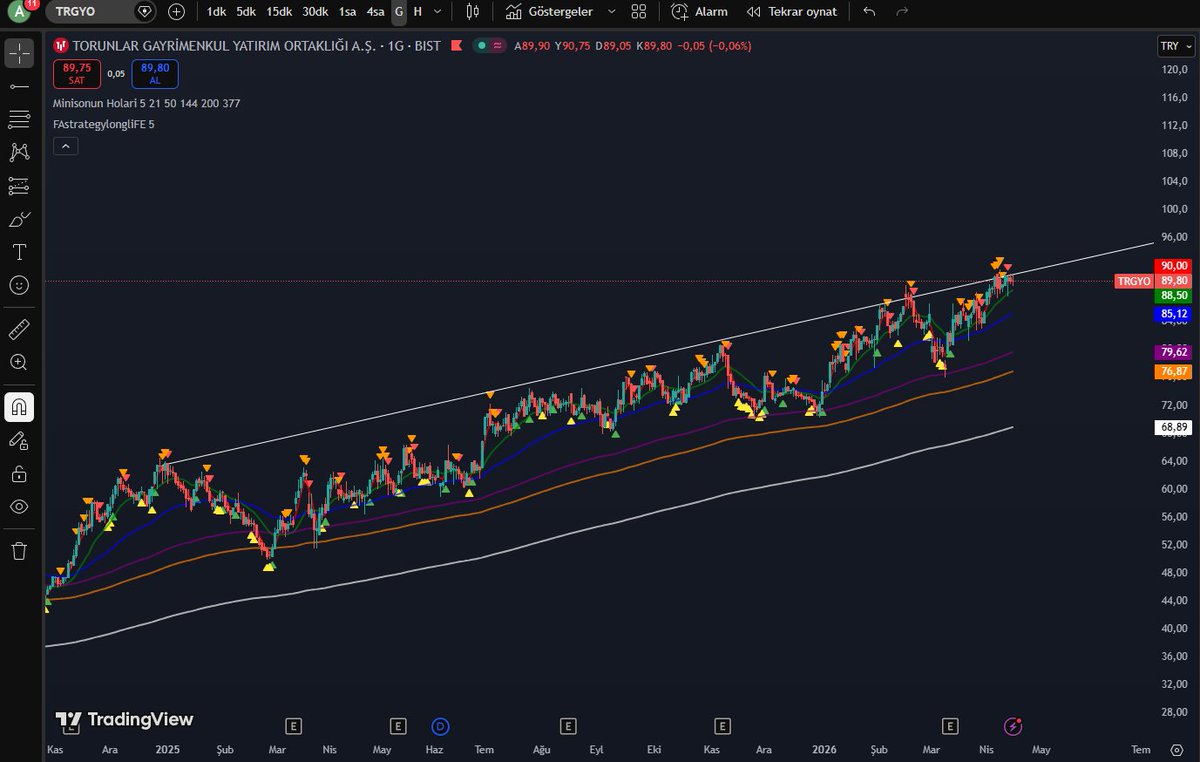Click the pink lightning marker near Nis

[1013, 726]
